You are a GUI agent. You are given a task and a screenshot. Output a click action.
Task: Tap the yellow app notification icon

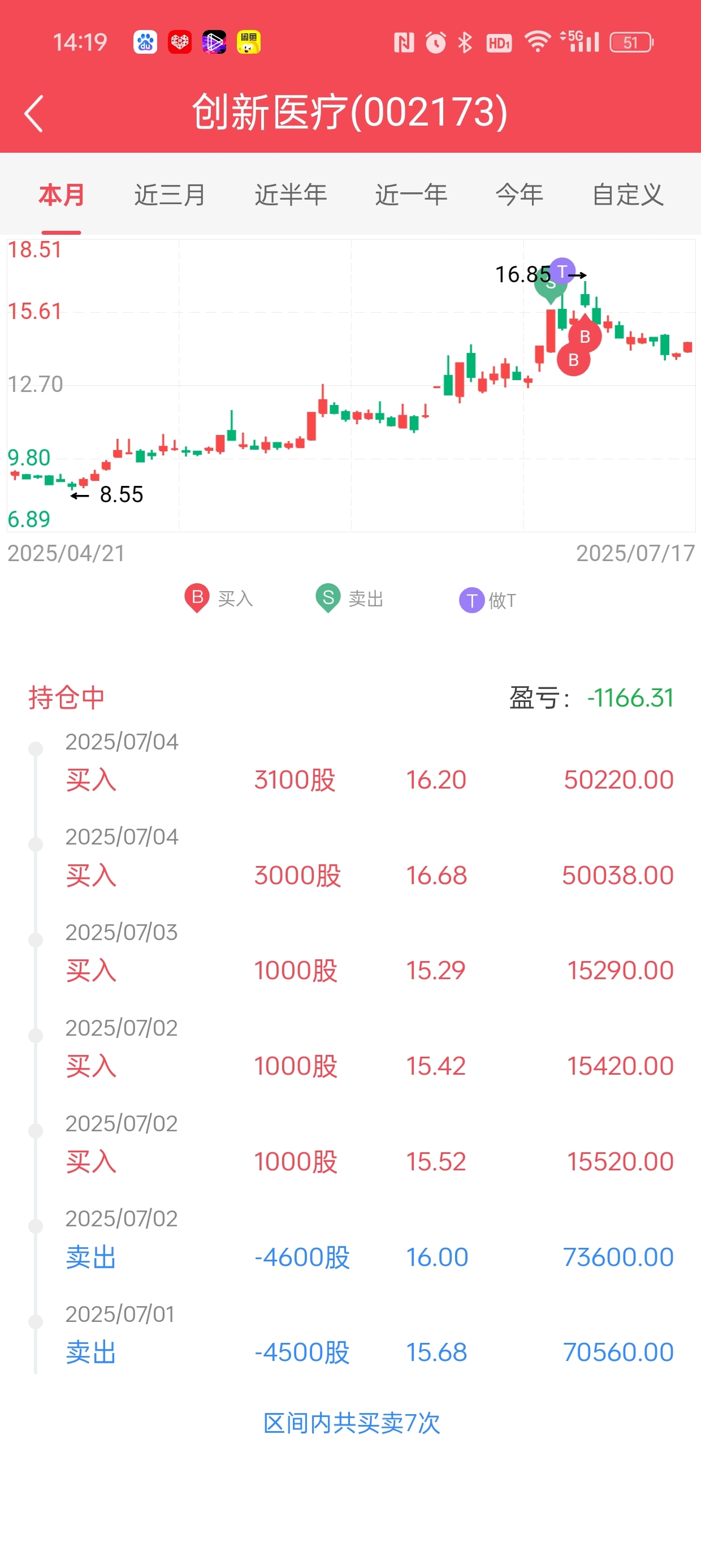[x=249, y=42]
